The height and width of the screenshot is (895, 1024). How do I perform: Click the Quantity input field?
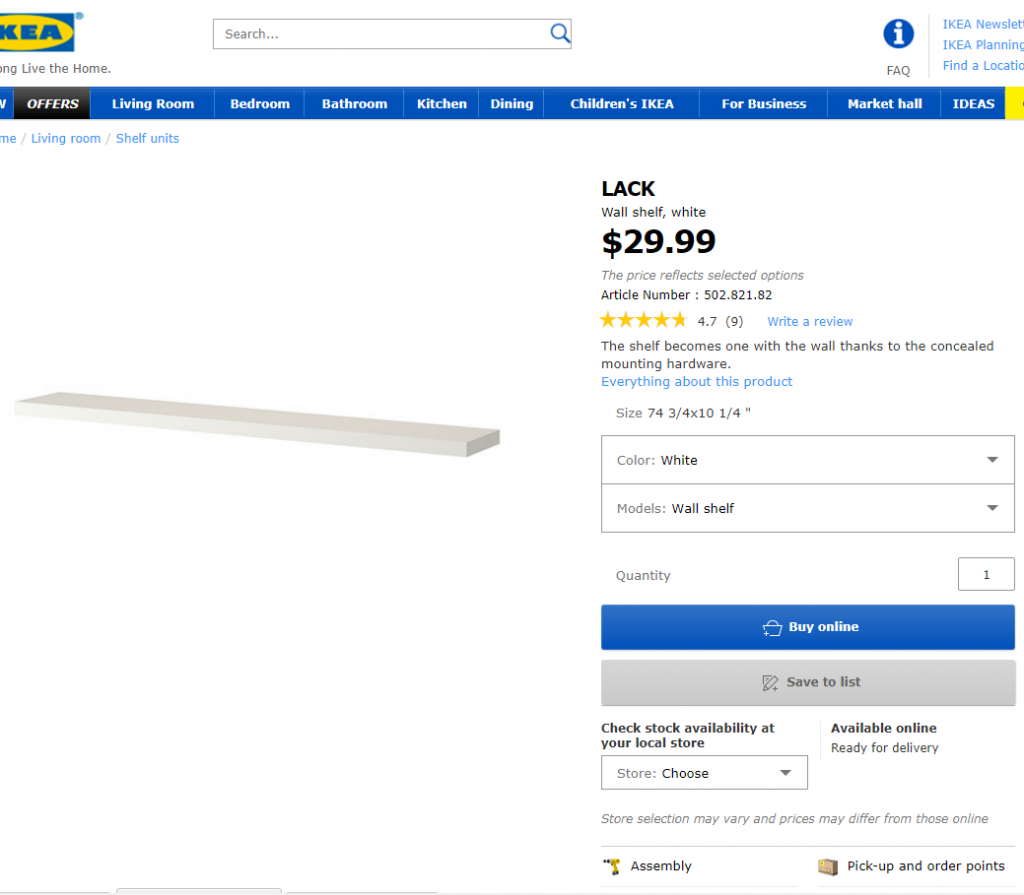pyautogui.click(x=985, y=575)
